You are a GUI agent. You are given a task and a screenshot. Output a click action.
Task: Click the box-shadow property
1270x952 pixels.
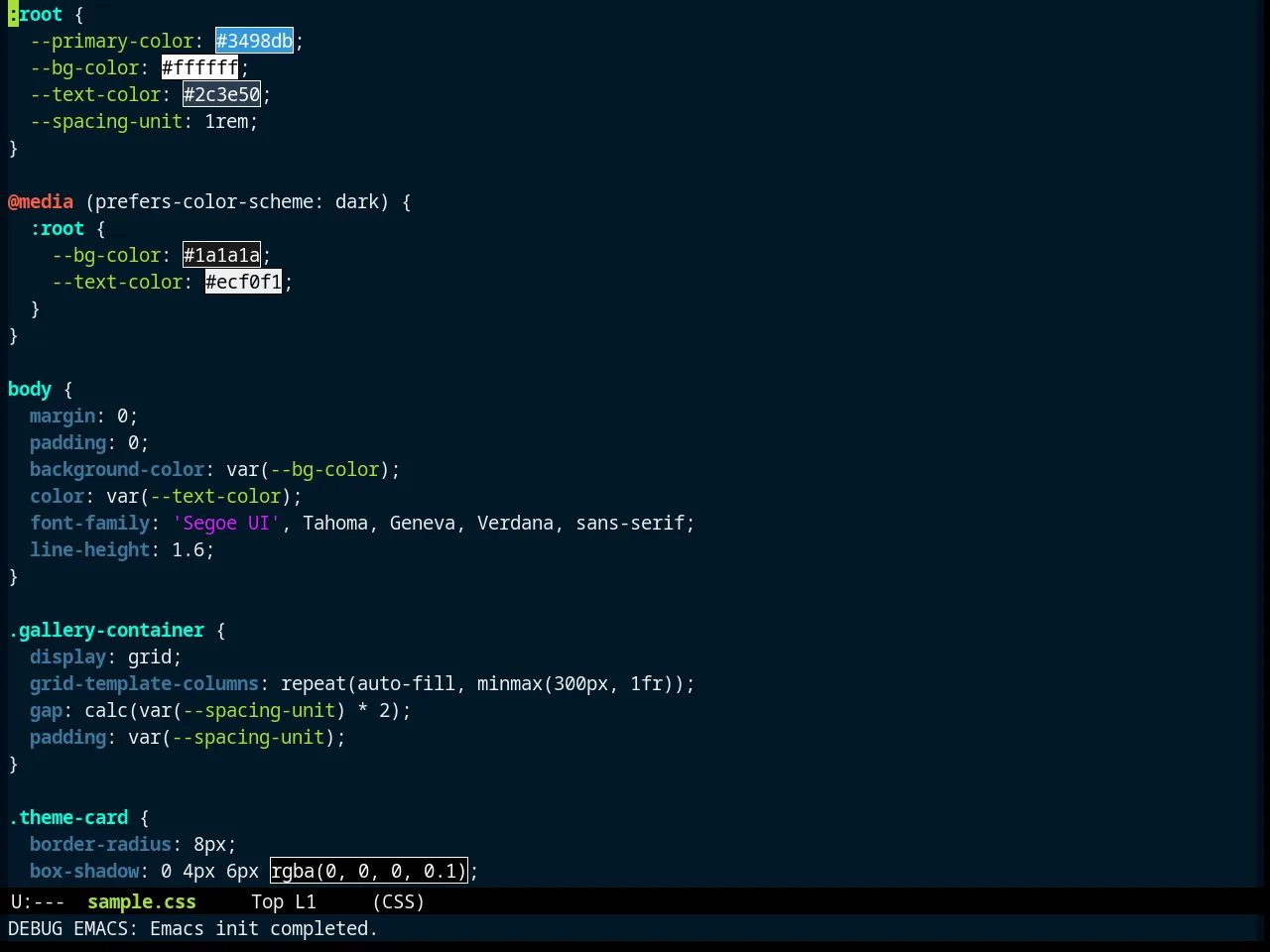[84, 871]
